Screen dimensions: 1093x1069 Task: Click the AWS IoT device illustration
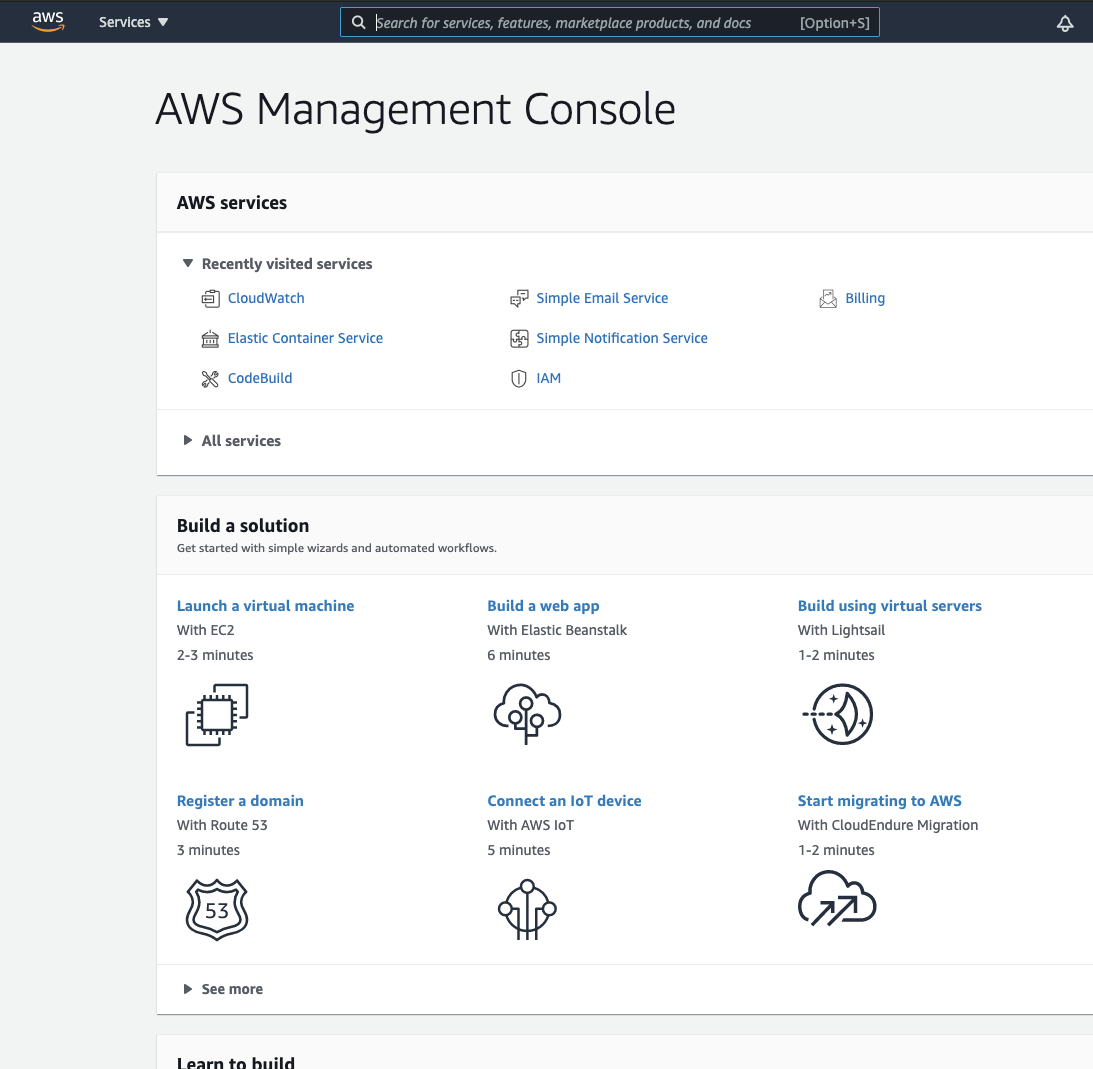coord(527,908)
